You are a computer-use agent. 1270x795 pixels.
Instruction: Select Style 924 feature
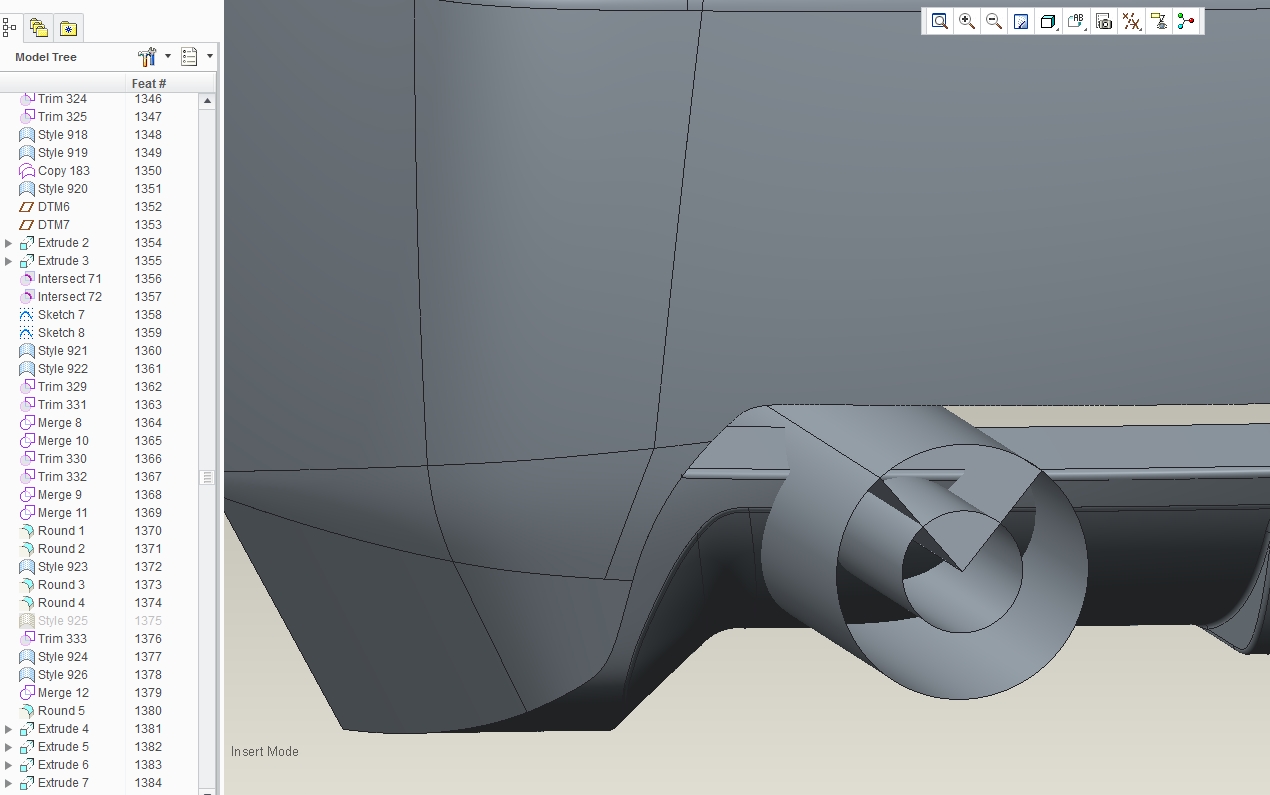[x=63, y=657]
